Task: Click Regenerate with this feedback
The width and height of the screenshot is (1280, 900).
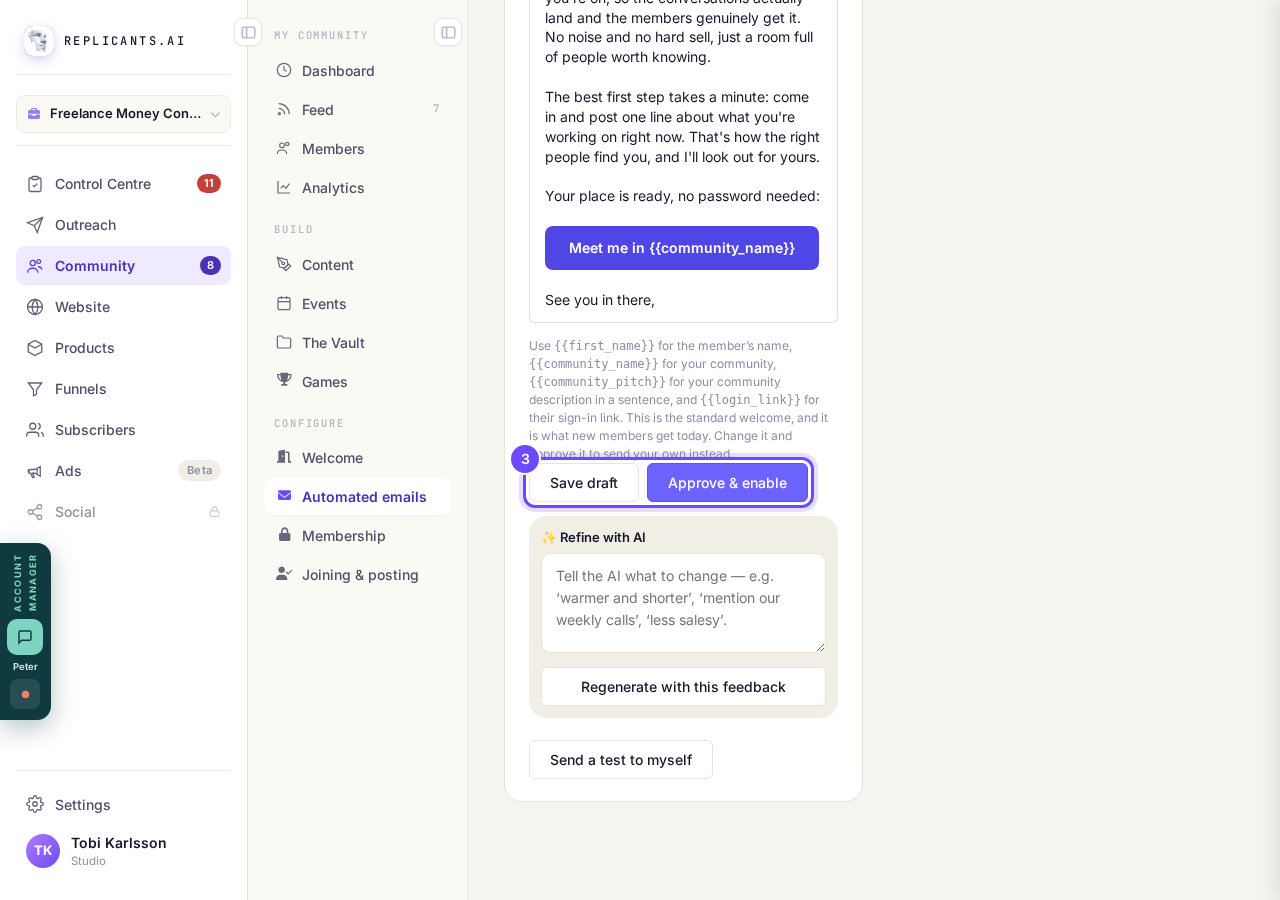Action: coord(683,687)
